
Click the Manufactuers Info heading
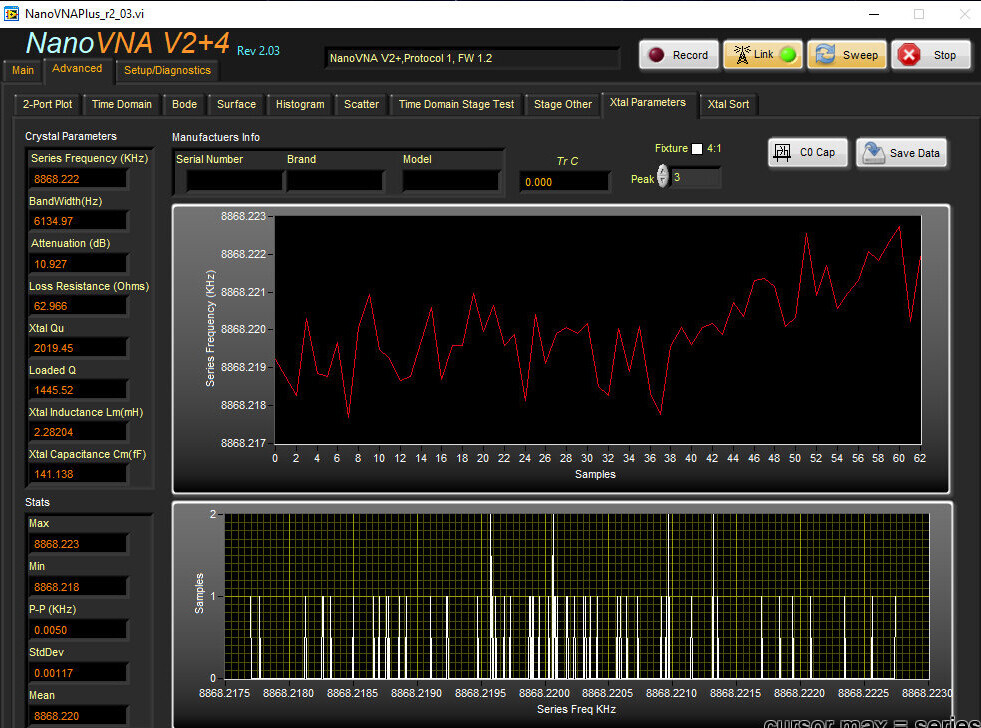[216, 137]
